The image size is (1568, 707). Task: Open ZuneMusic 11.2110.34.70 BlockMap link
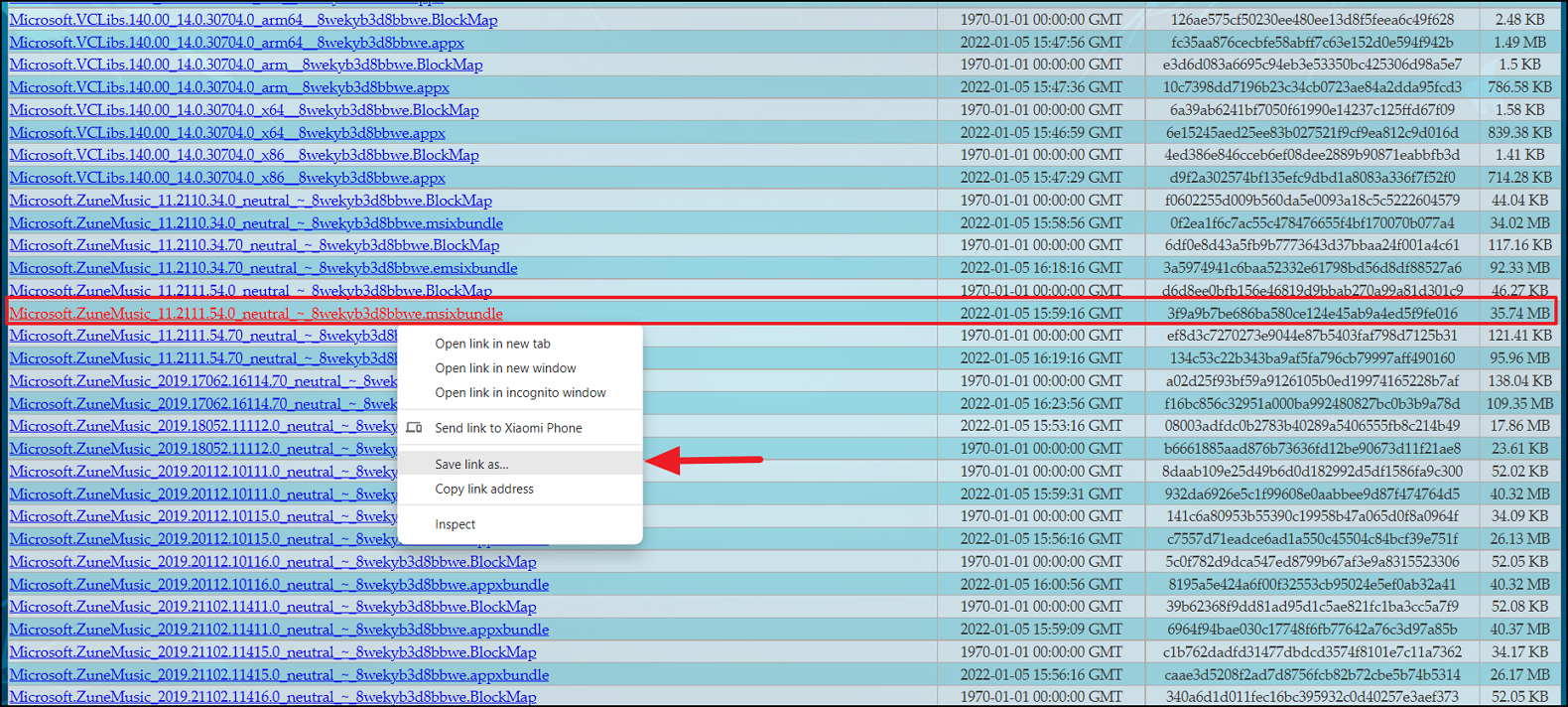[x=254, y=245]
